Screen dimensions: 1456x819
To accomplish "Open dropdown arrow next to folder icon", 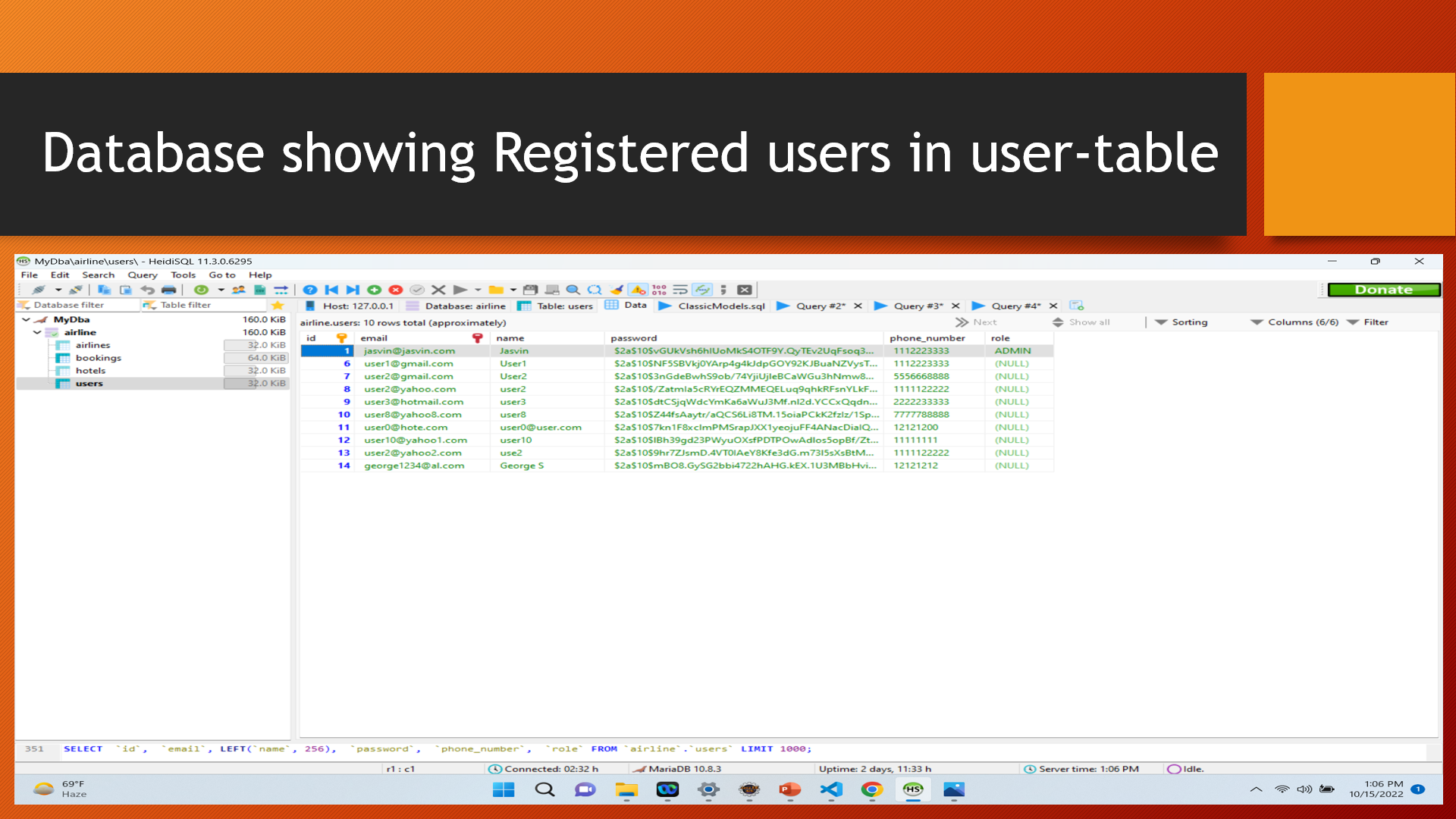I will (x=513, y=290).
